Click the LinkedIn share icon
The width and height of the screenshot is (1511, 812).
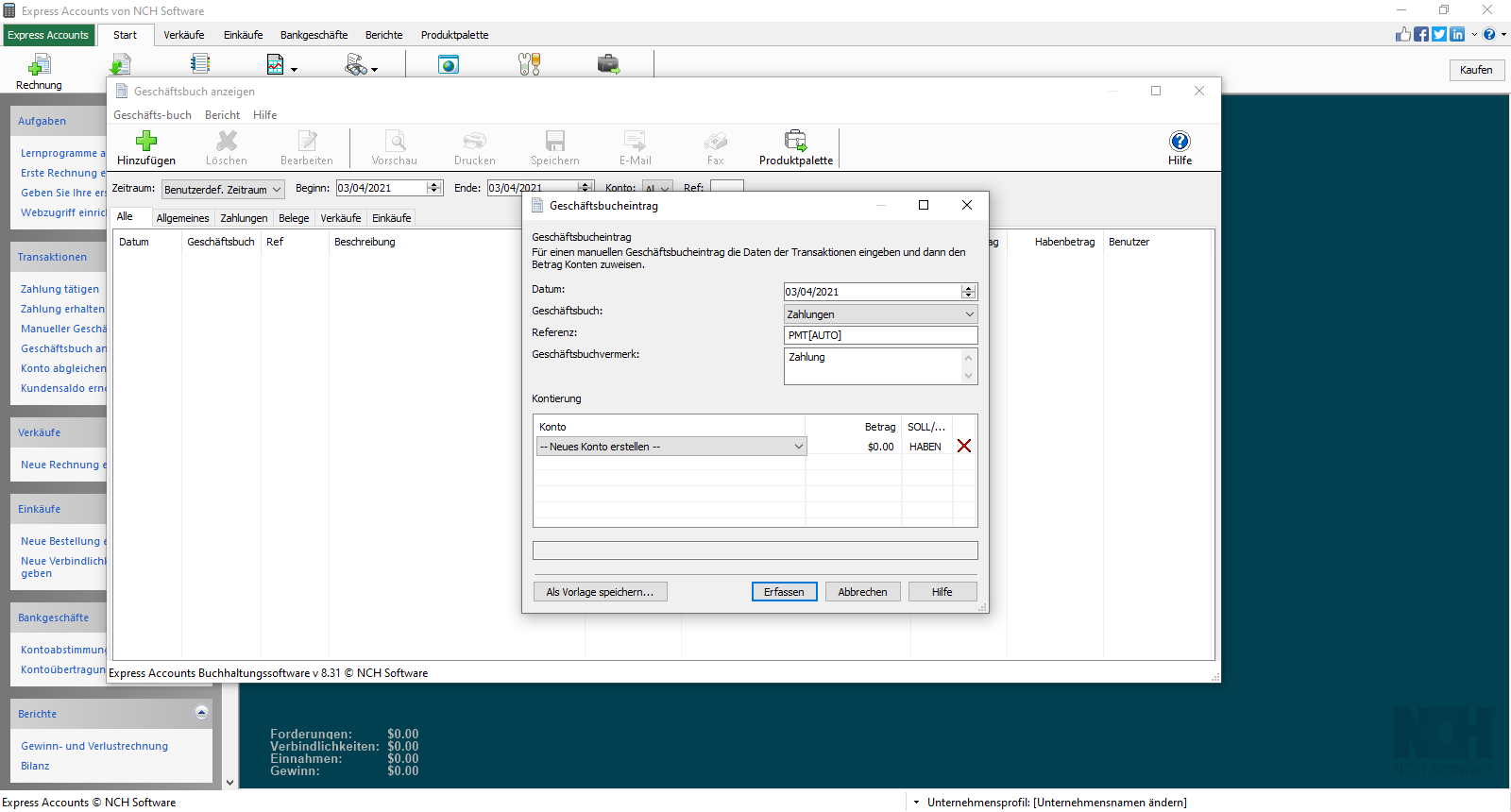click(1457, 34)
